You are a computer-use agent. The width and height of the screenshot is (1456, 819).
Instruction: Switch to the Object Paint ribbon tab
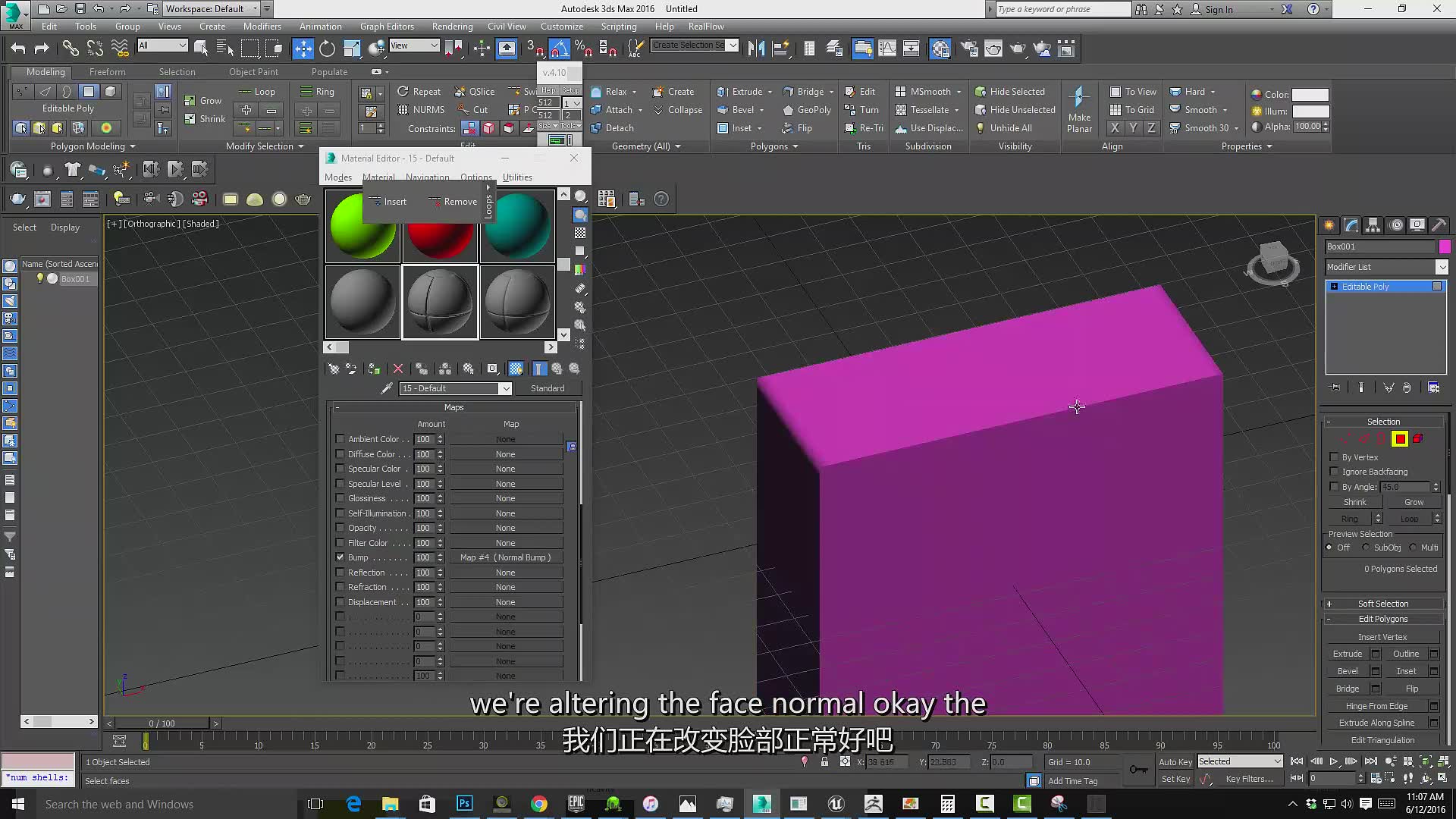[x=253, y=72]
